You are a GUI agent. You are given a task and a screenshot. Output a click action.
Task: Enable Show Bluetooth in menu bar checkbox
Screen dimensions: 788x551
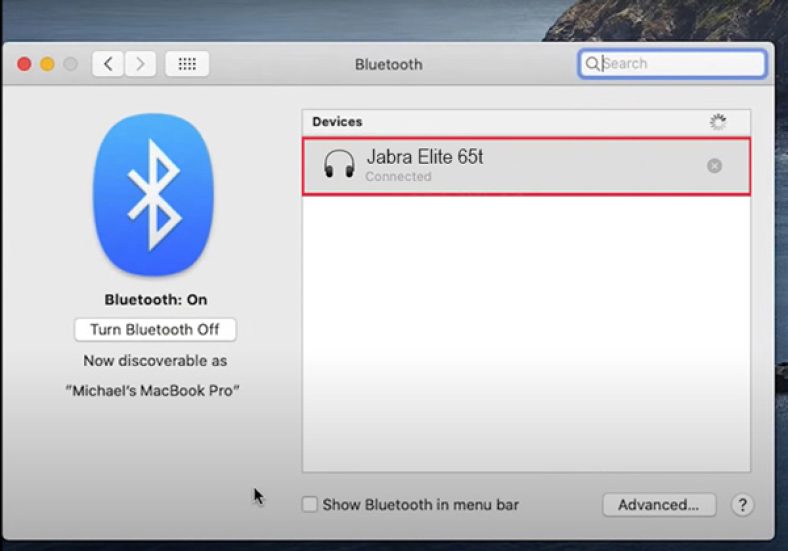(x=310, y=505)
